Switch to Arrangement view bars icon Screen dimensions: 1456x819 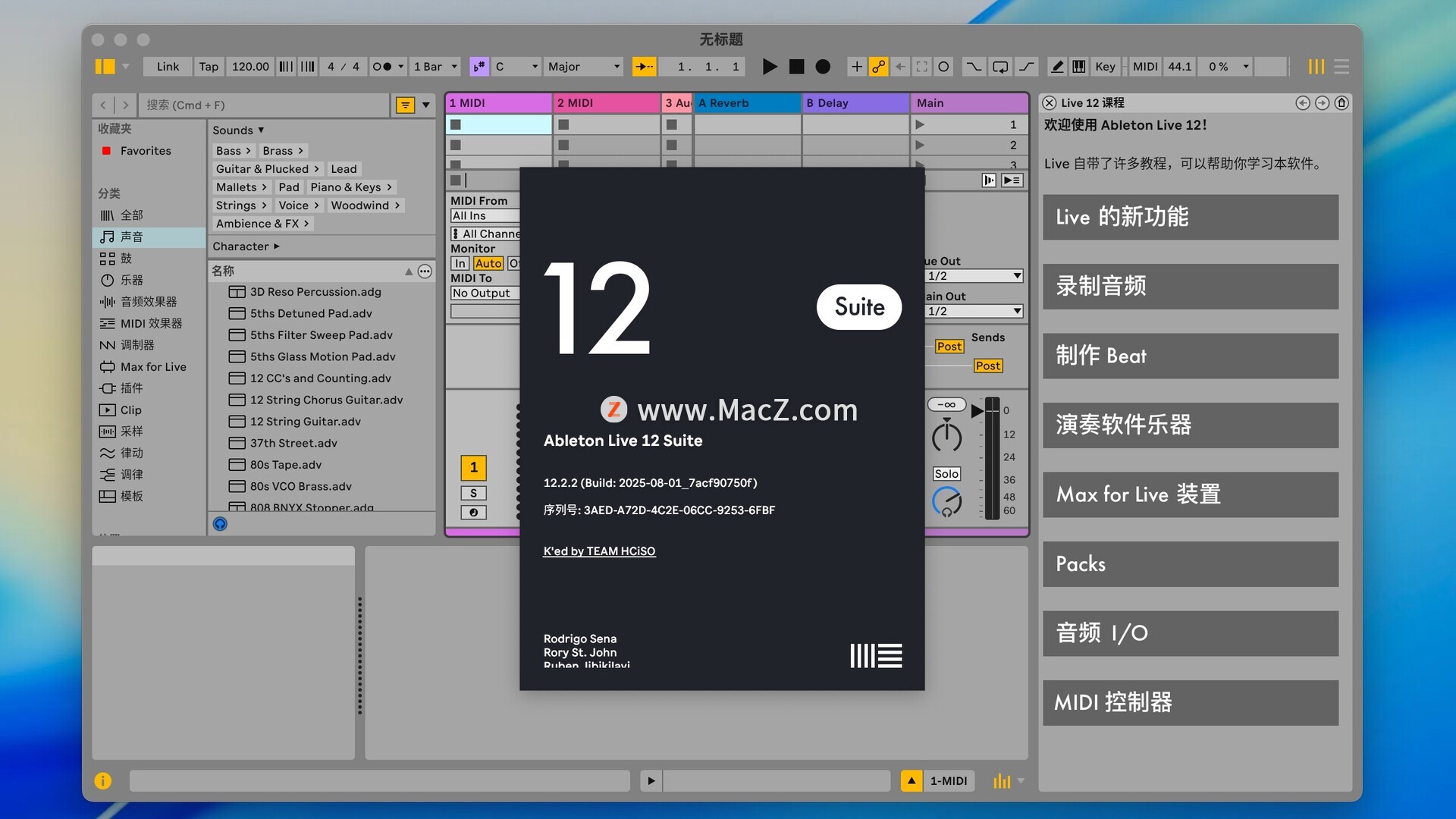click(x=1316, y=67)
